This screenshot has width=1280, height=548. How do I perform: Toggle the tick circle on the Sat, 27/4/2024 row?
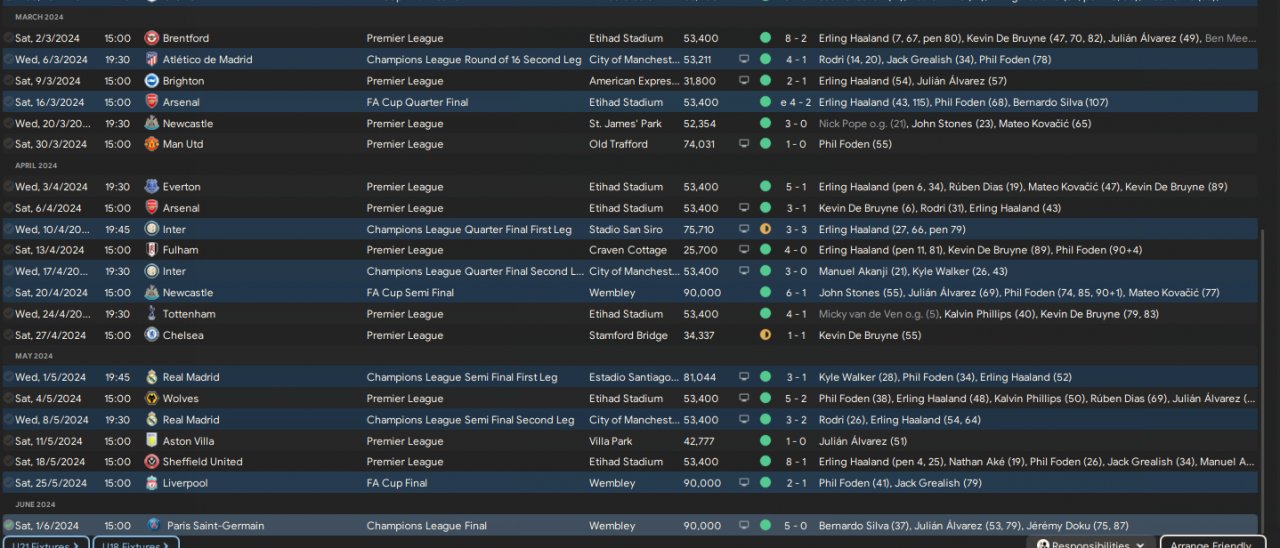[8, 335]
